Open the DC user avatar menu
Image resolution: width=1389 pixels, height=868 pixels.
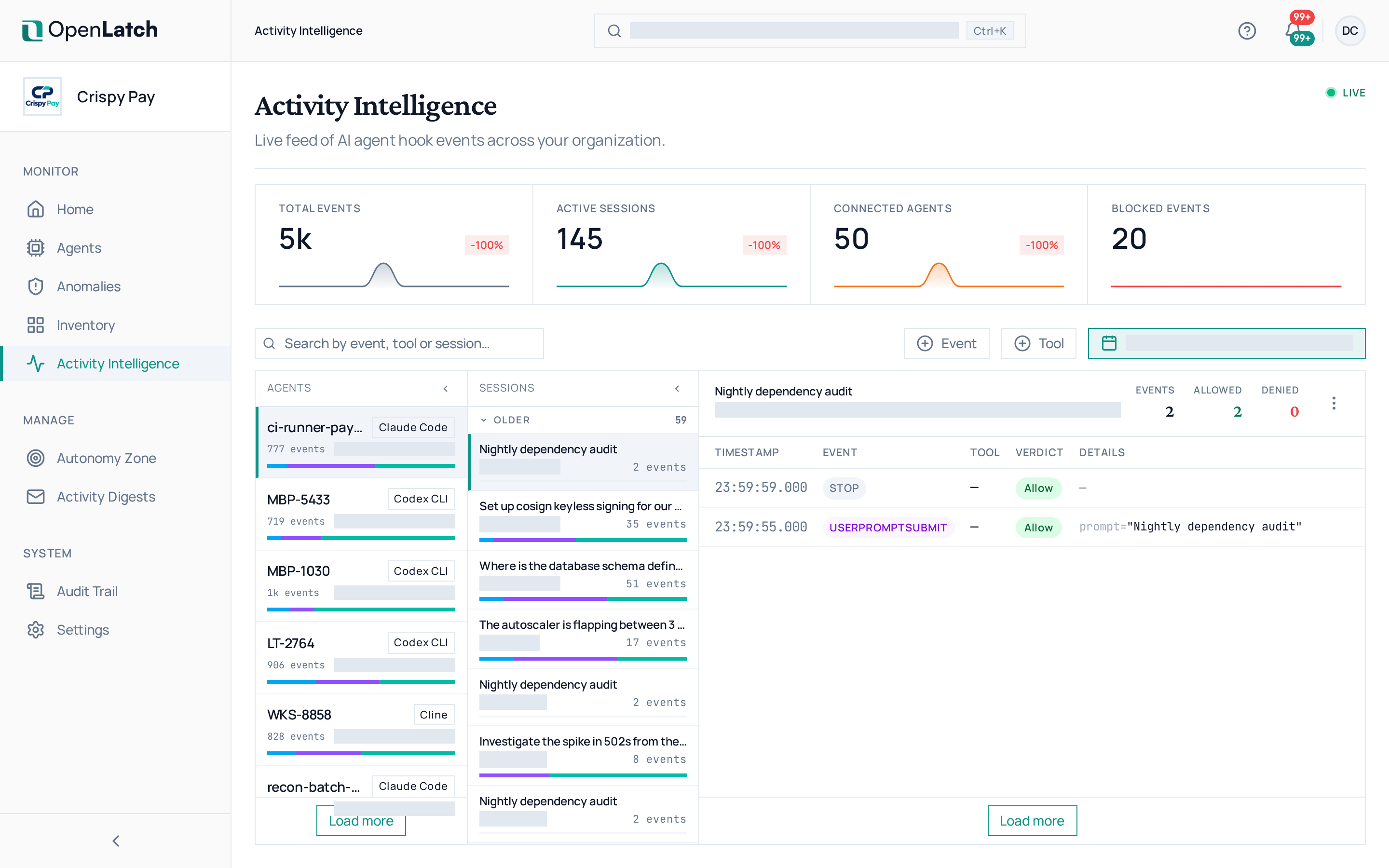pos(1349,30)
